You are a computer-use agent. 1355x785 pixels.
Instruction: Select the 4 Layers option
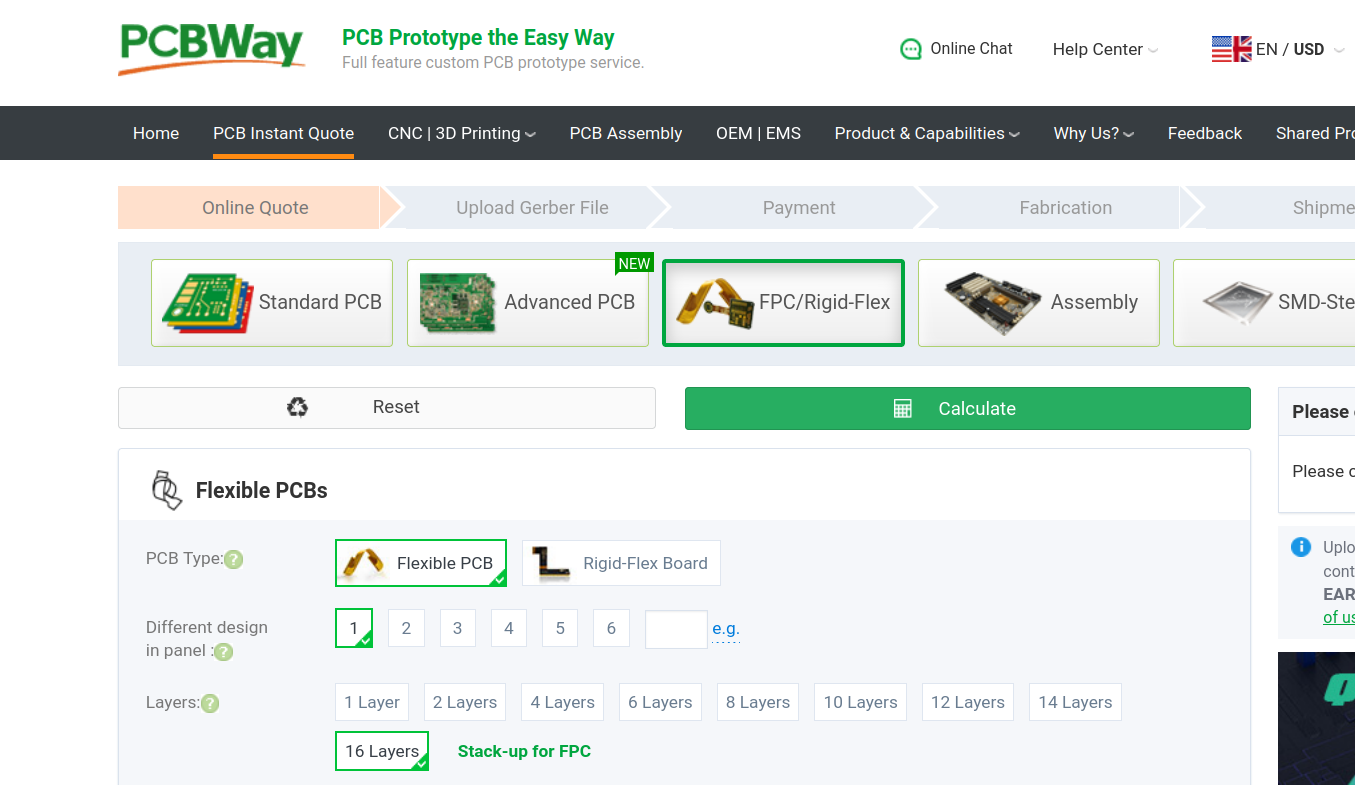point(562,702)
